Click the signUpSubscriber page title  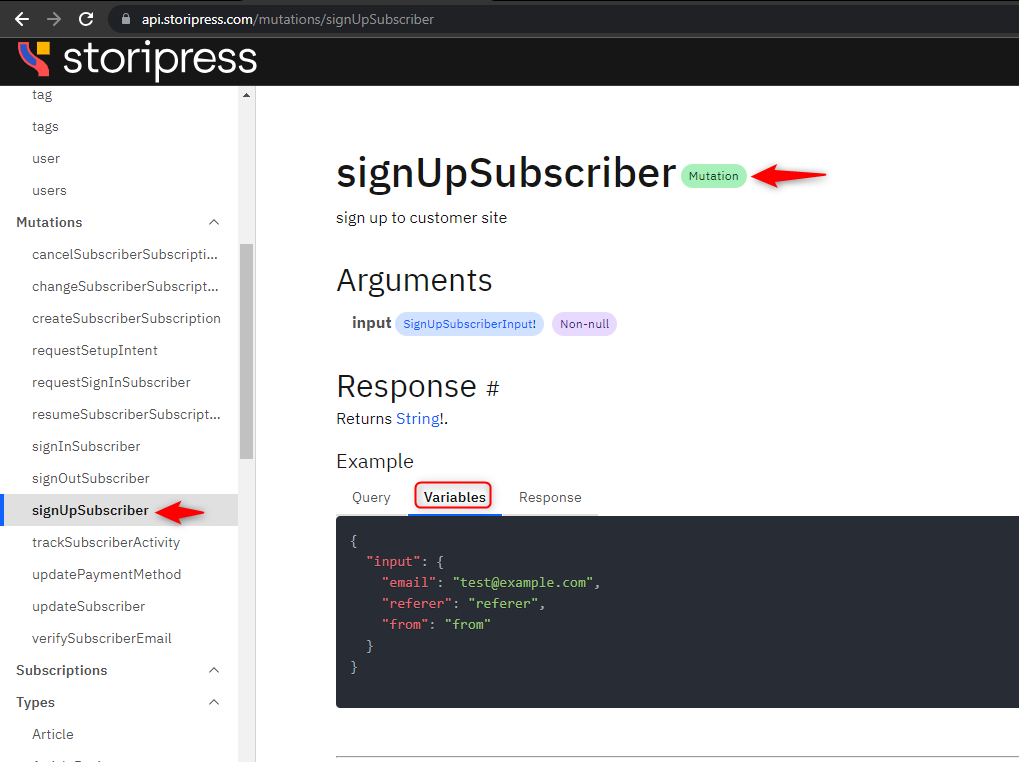(x=506, y=173)
